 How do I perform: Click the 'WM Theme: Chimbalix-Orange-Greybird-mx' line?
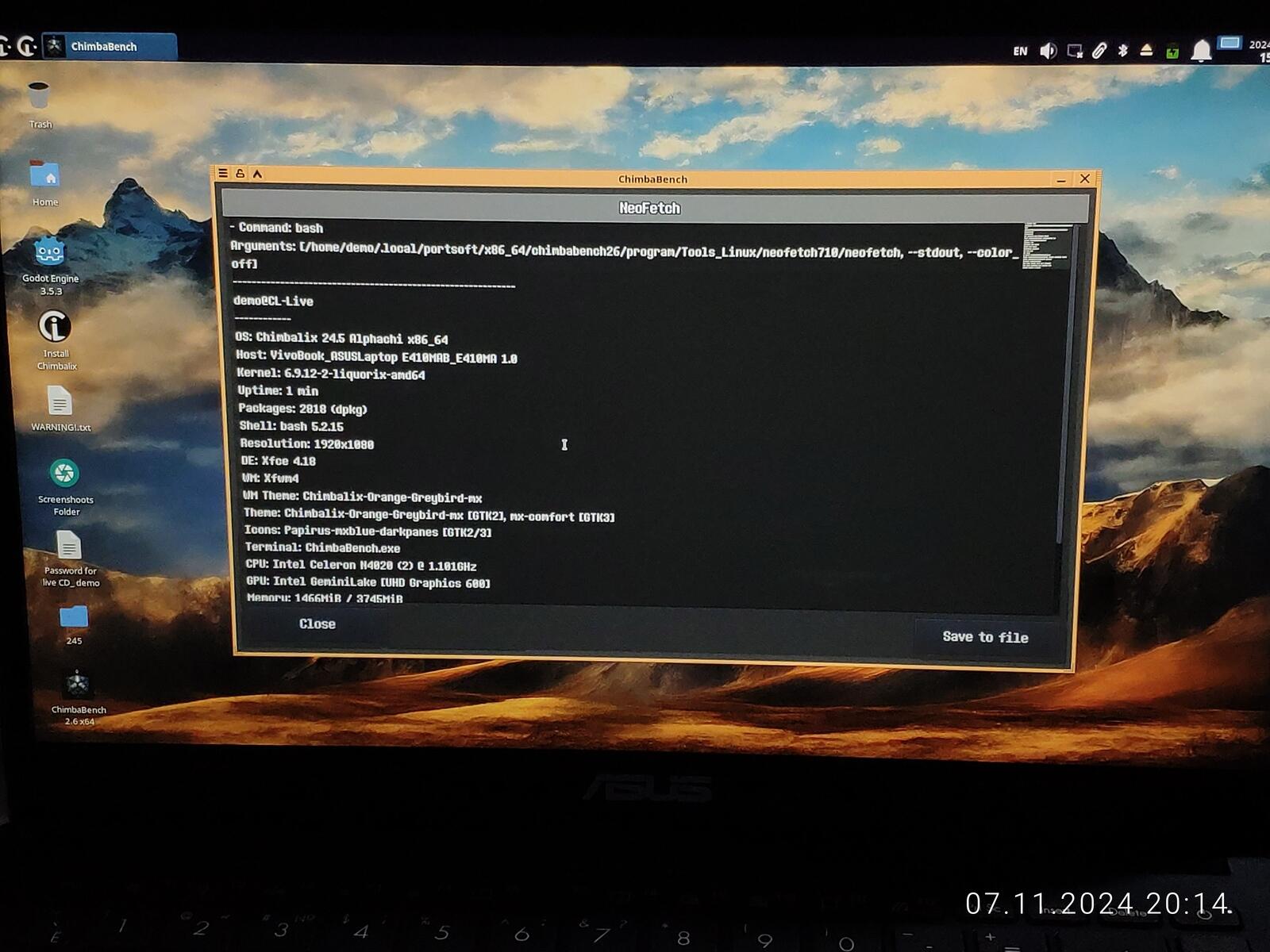click(363, 497)
